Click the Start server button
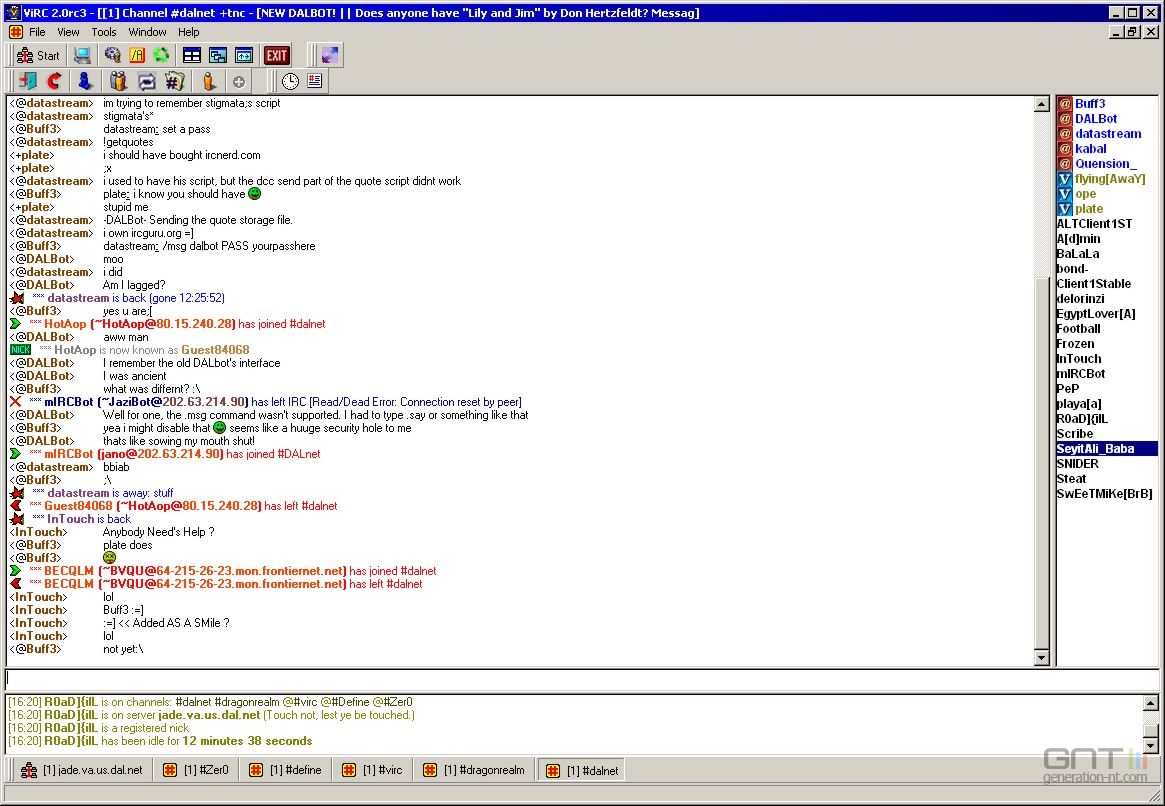Screen dimensions: 1165x806 click(38, 56)
